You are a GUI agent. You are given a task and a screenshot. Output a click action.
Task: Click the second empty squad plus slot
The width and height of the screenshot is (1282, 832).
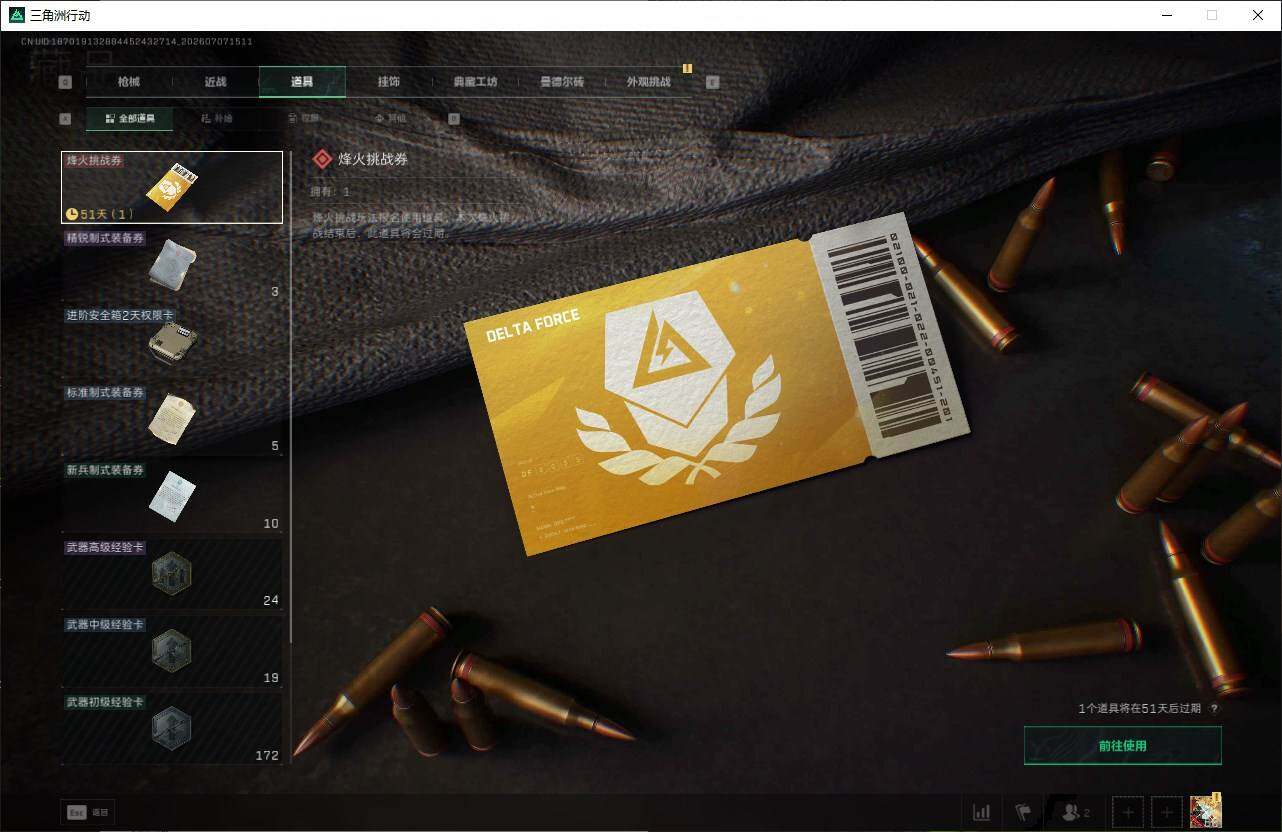coord(1167,813)
